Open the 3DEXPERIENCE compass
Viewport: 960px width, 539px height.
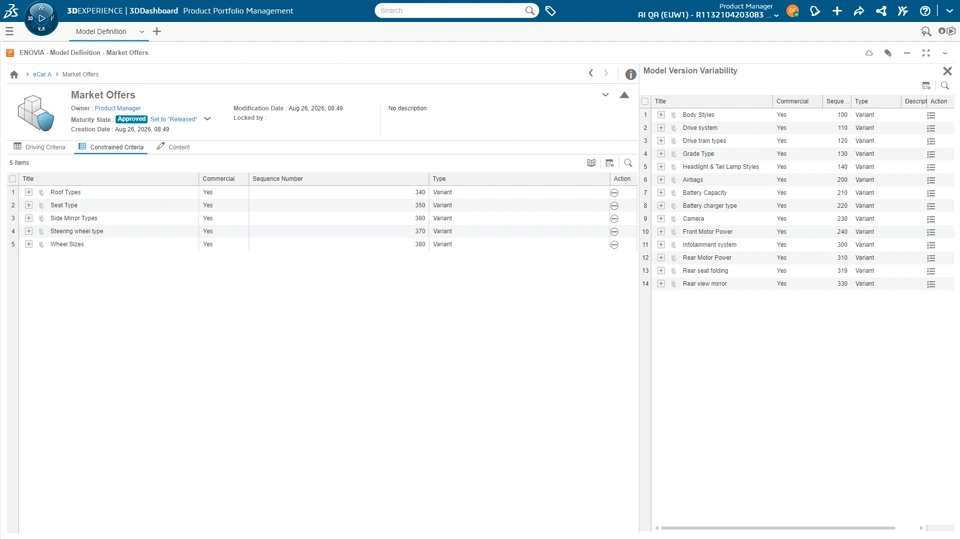(x=41, y=18)
